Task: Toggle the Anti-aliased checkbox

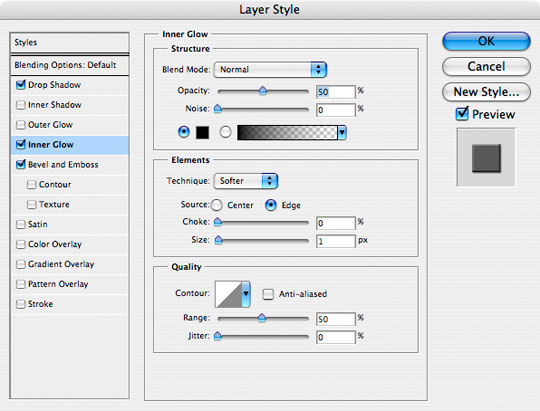Action: click(x=268, y=294)
